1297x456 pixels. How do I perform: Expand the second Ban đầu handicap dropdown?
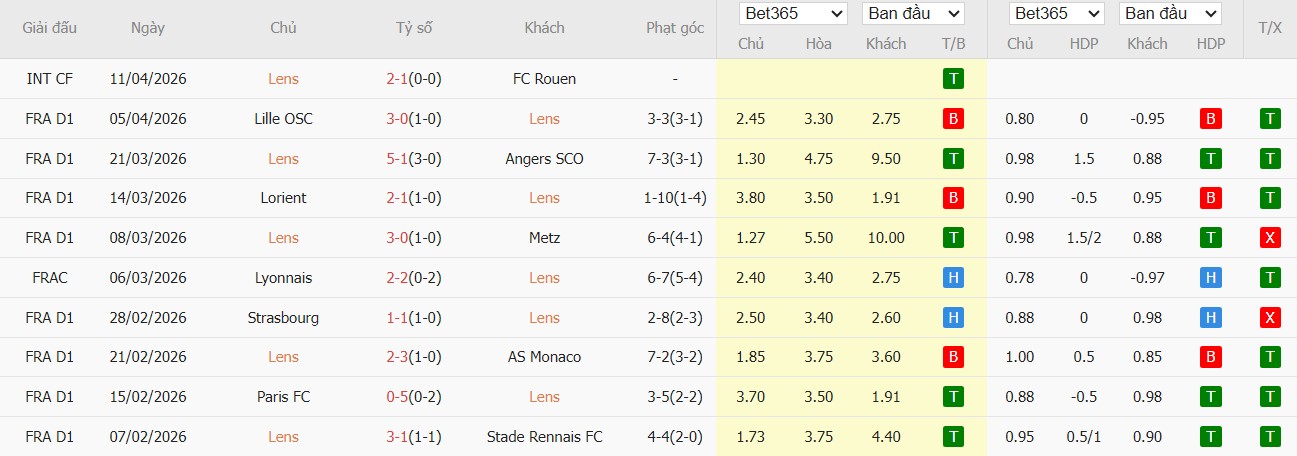click(x=1170, y=14)
